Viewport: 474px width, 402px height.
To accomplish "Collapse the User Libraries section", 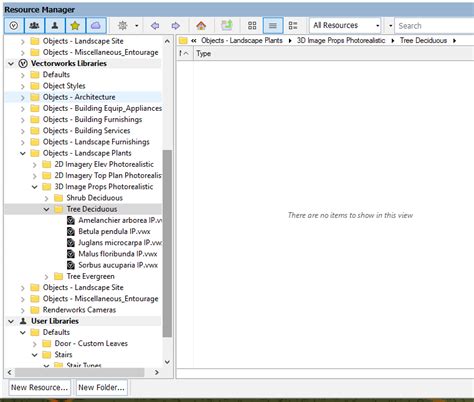I will click(11, 321).
